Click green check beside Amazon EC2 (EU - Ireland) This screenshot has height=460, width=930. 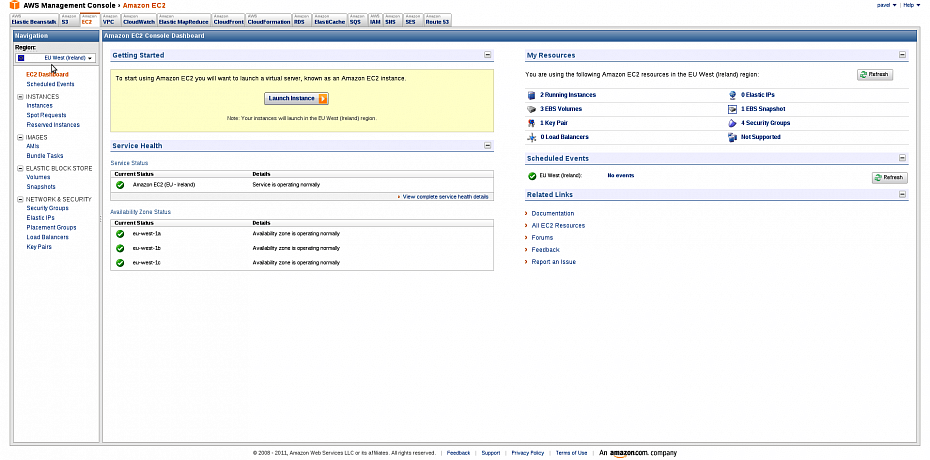point(120,185)
